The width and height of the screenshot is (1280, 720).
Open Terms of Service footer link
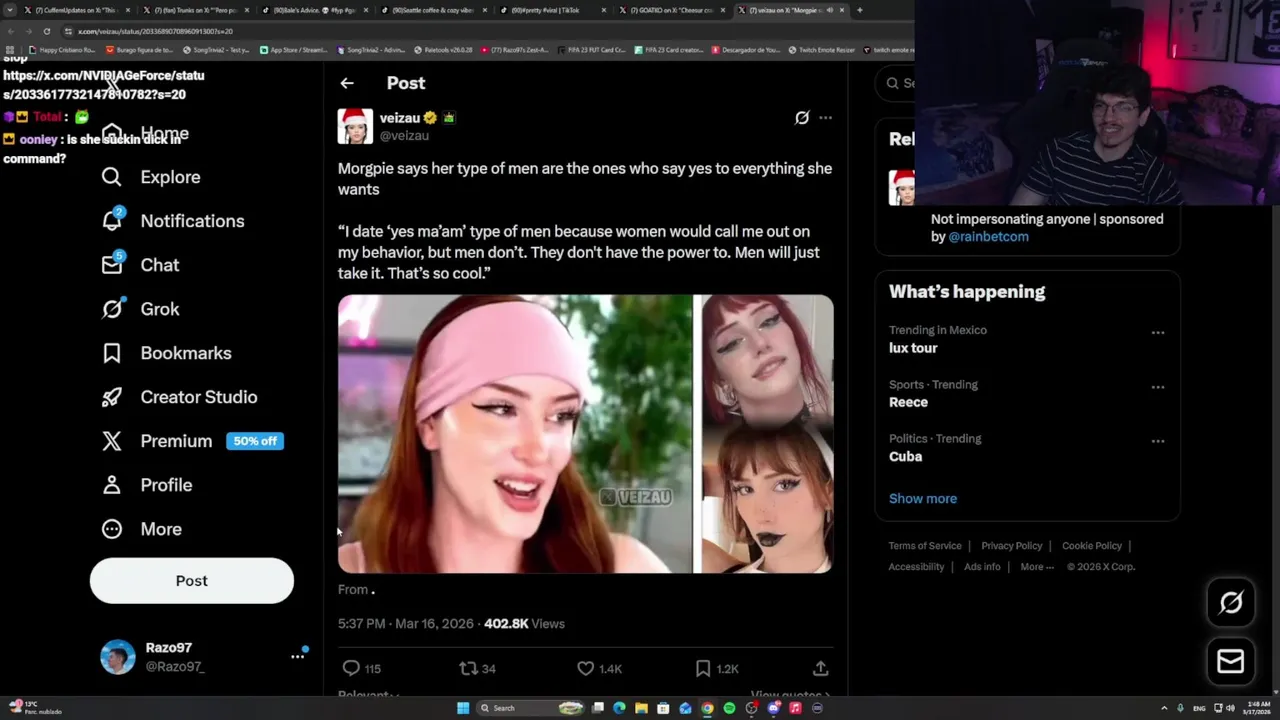click(x=925, y=546)
